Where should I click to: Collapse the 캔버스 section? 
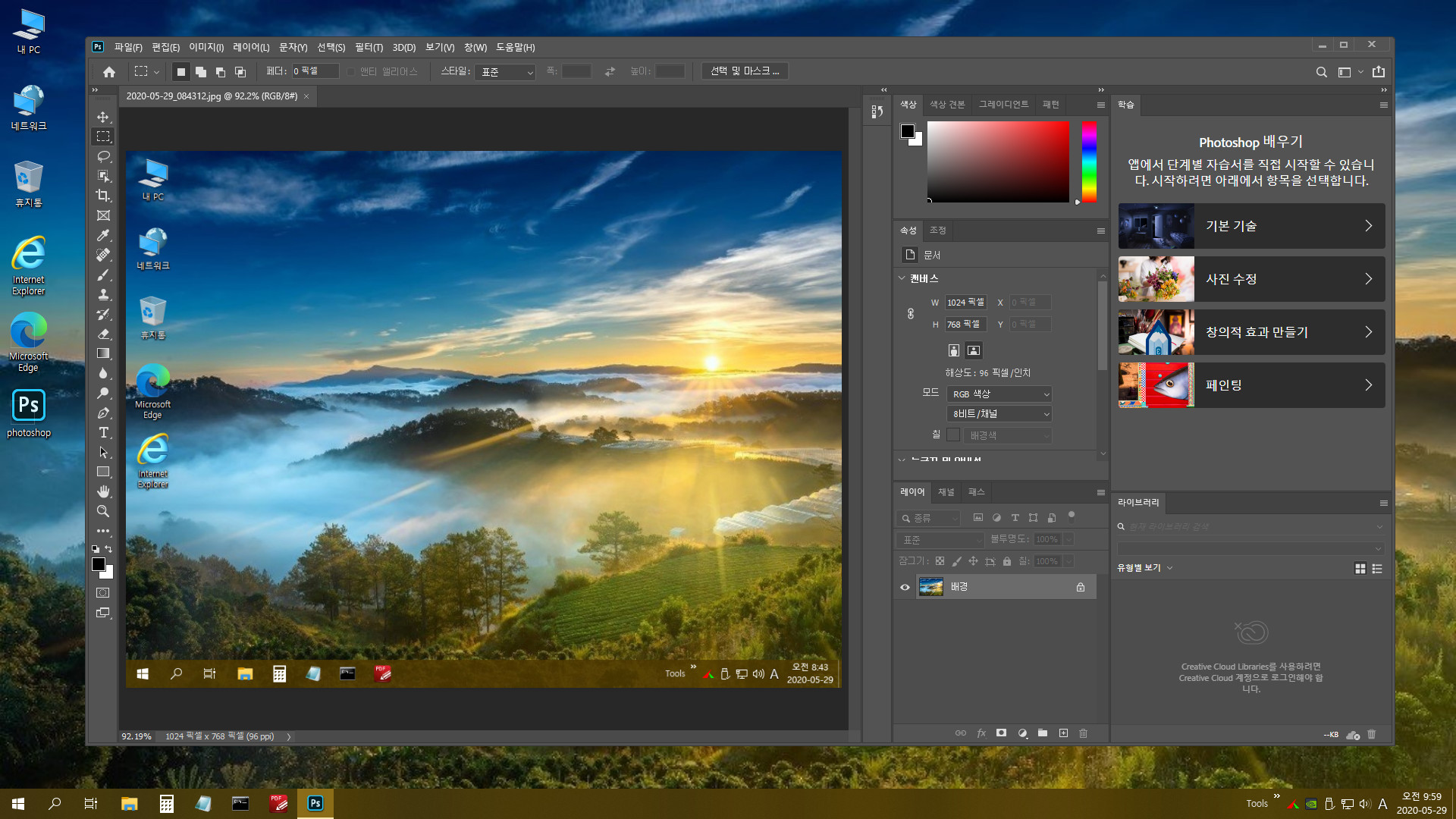902,278
